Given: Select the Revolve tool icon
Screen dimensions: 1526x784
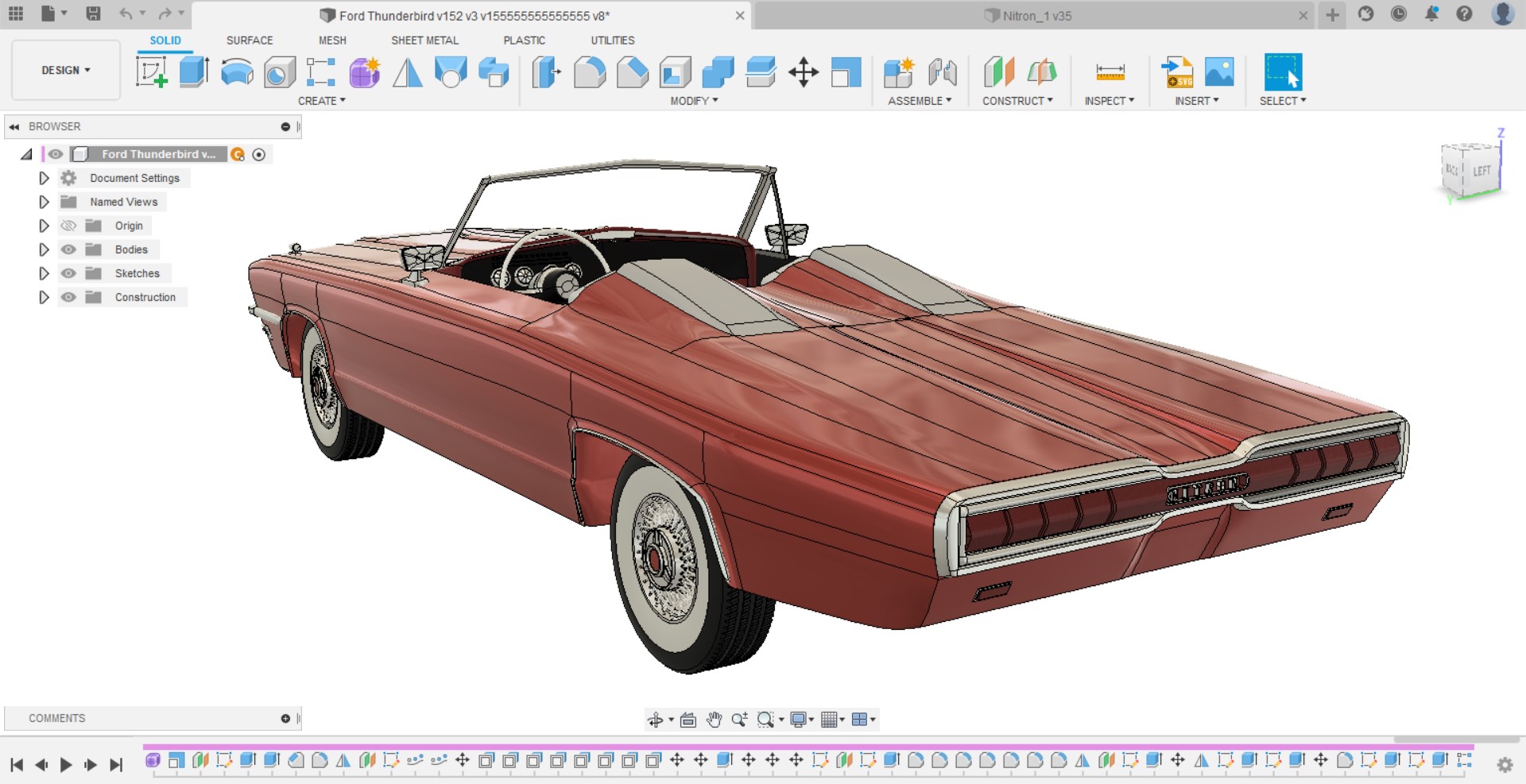Looking at the screenshot, I should point(237,72).
